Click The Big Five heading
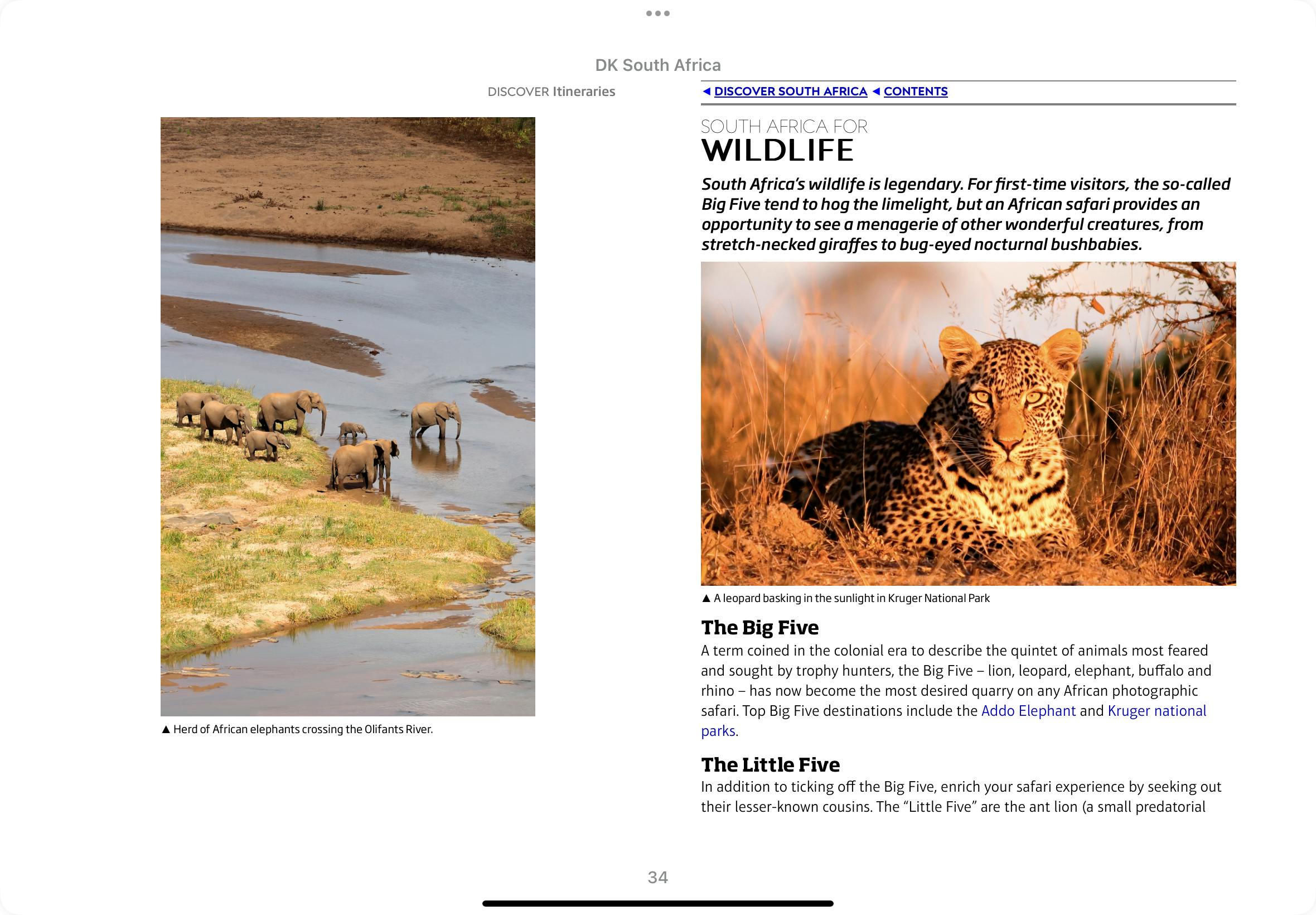Screen dimensions: 1316x915 (759, 627)
